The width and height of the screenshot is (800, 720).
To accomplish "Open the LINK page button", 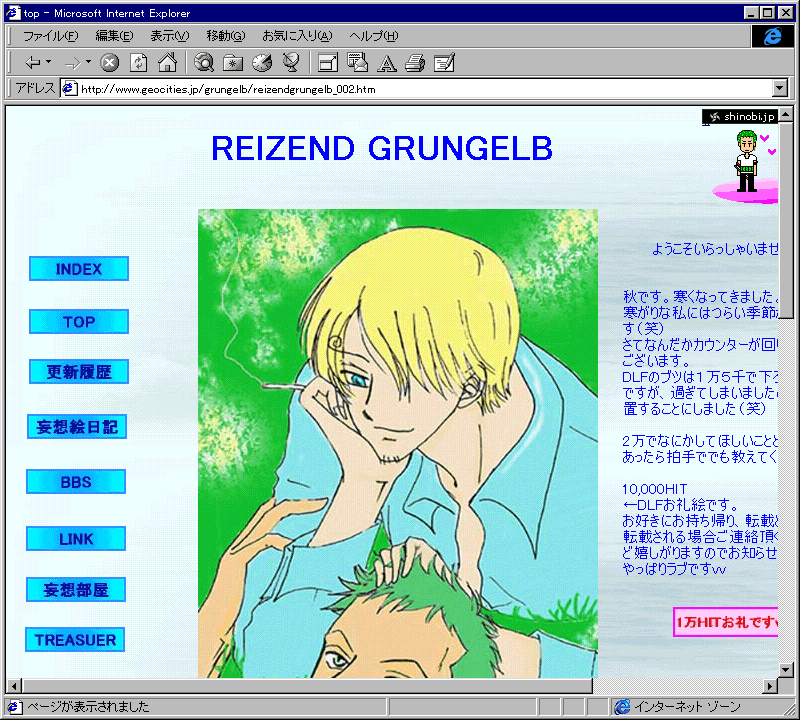I will coord(76,538).
